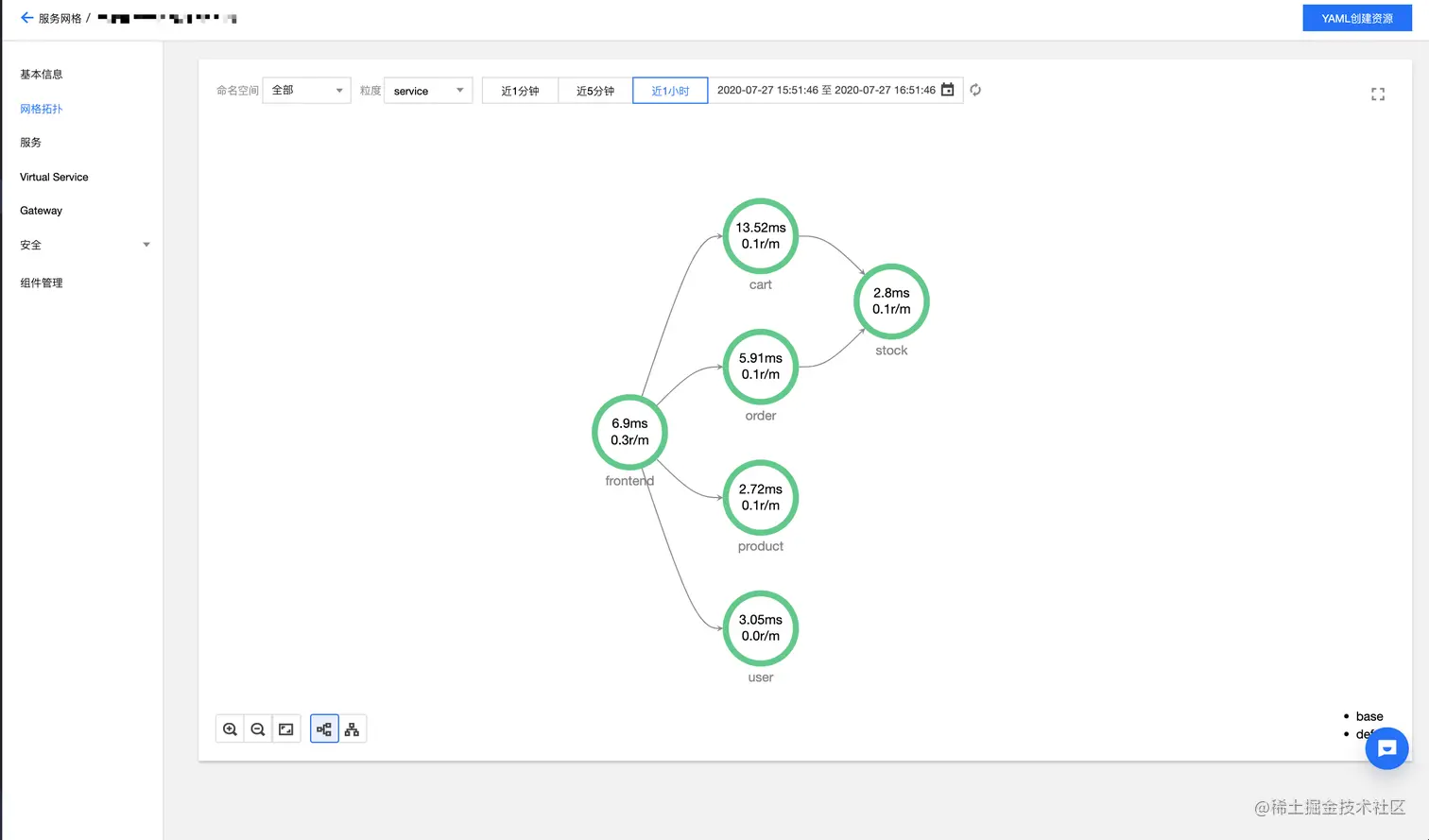Select 网格拓扑 in the sidebar

coord(42,109)
